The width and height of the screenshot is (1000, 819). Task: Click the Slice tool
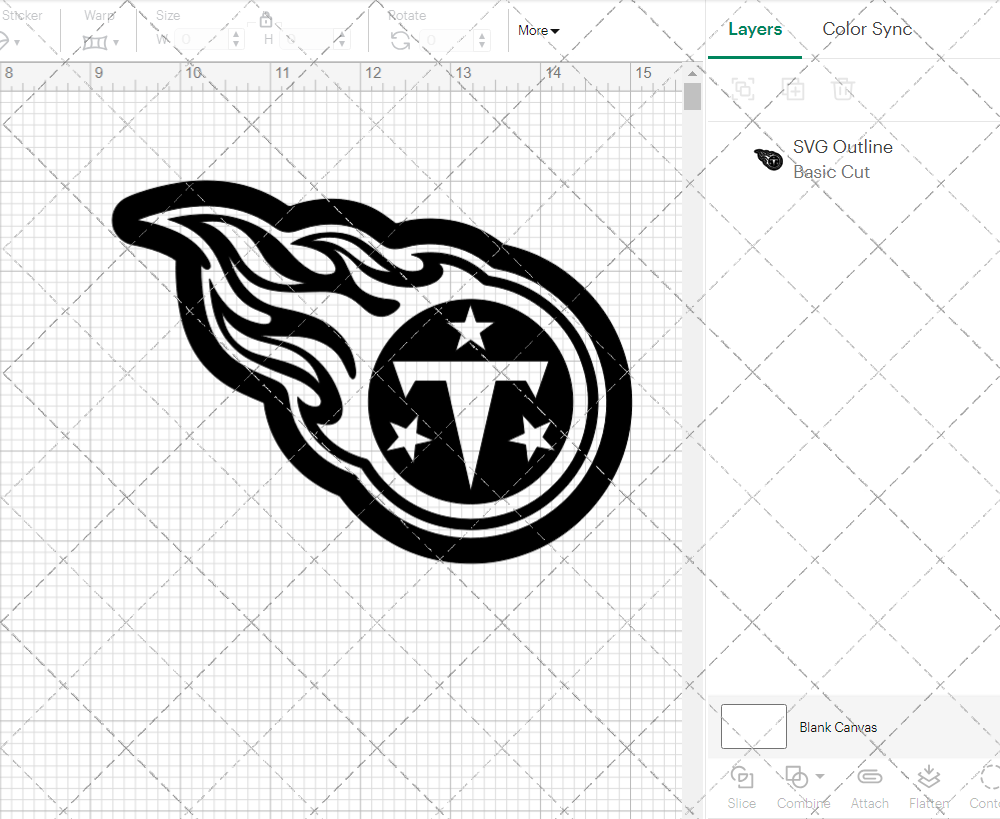click(x=742, y=788)
